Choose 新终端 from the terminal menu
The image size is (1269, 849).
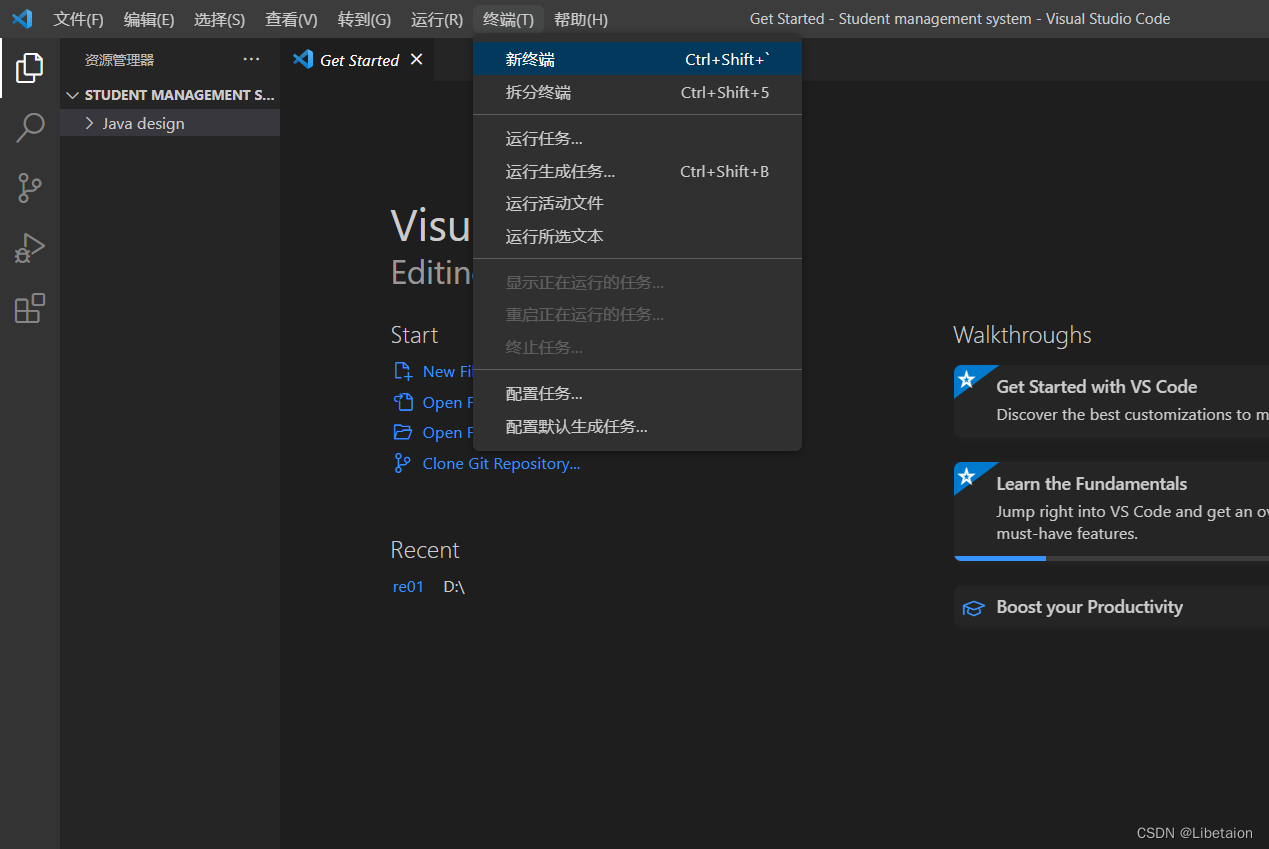tap(638, 60)
